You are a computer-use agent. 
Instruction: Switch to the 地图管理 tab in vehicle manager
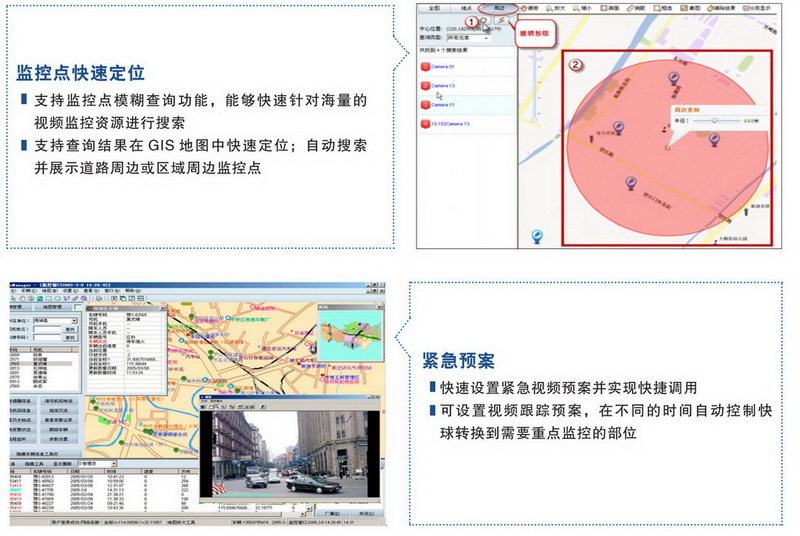(x=53, y=307)
